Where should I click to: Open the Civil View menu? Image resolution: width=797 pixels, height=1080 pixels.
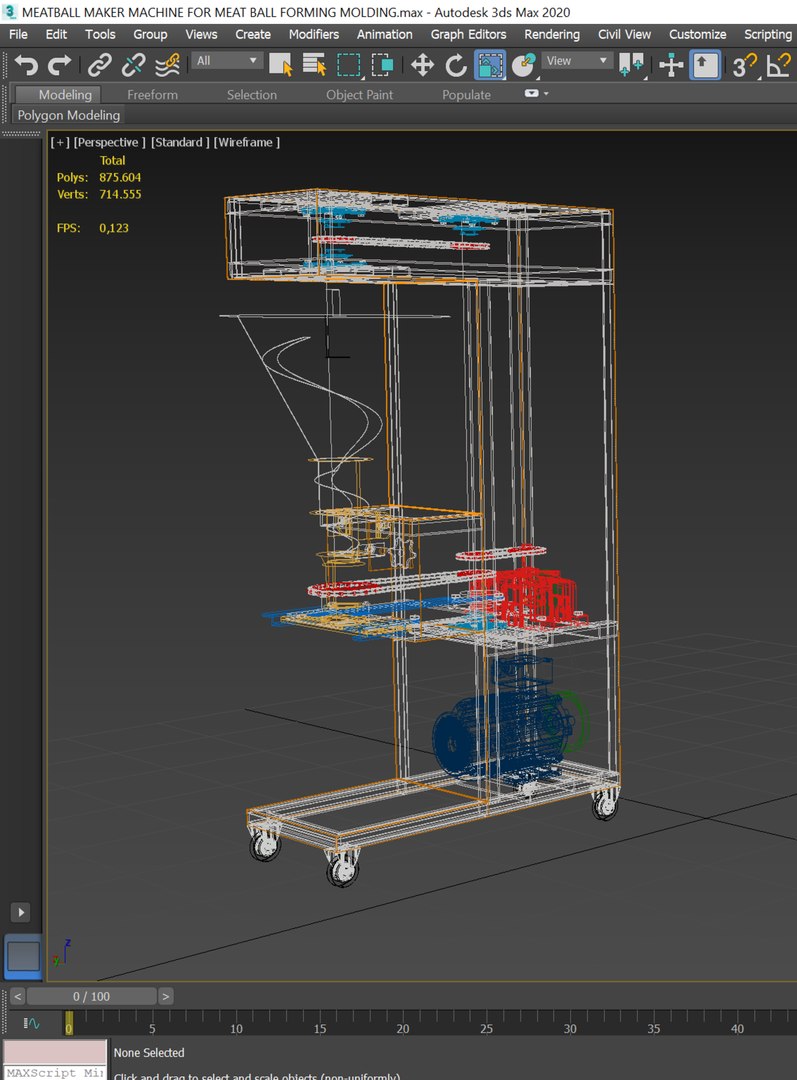click(624, 34)
